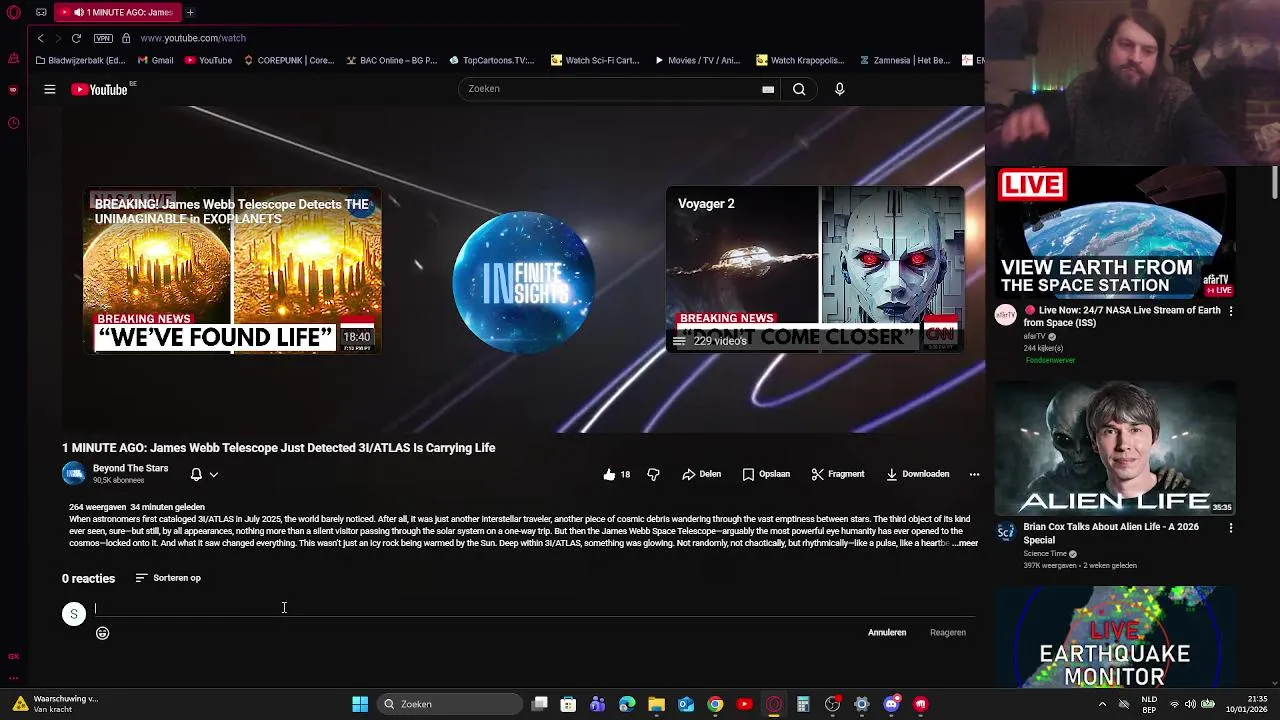
Task: Open Microsoft Edge from taskbar
Action: (x=627, y=704)
